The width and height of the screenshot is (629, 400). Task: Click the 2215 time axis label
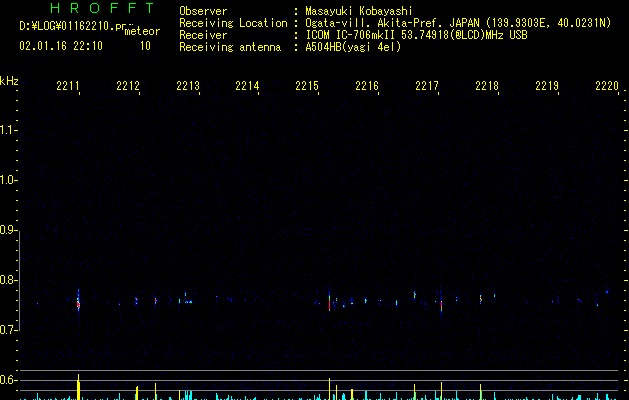click(307, 86)
